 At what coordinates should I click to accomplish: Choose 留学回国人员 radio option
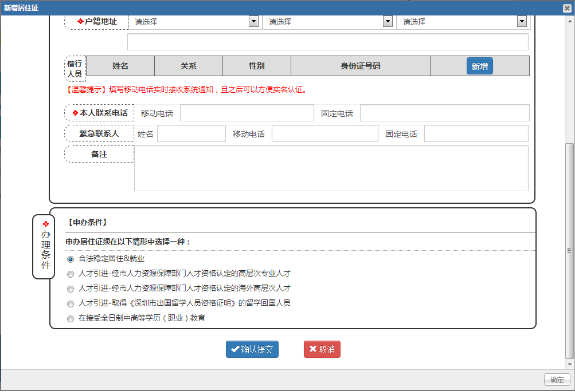(70, 304)
